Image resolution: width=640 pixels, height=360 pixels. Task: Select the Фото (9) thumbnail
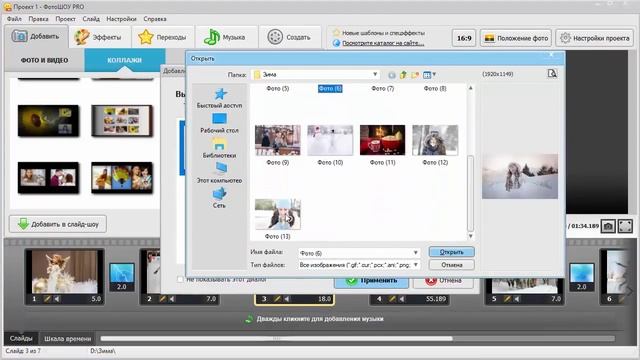[278, 140]
